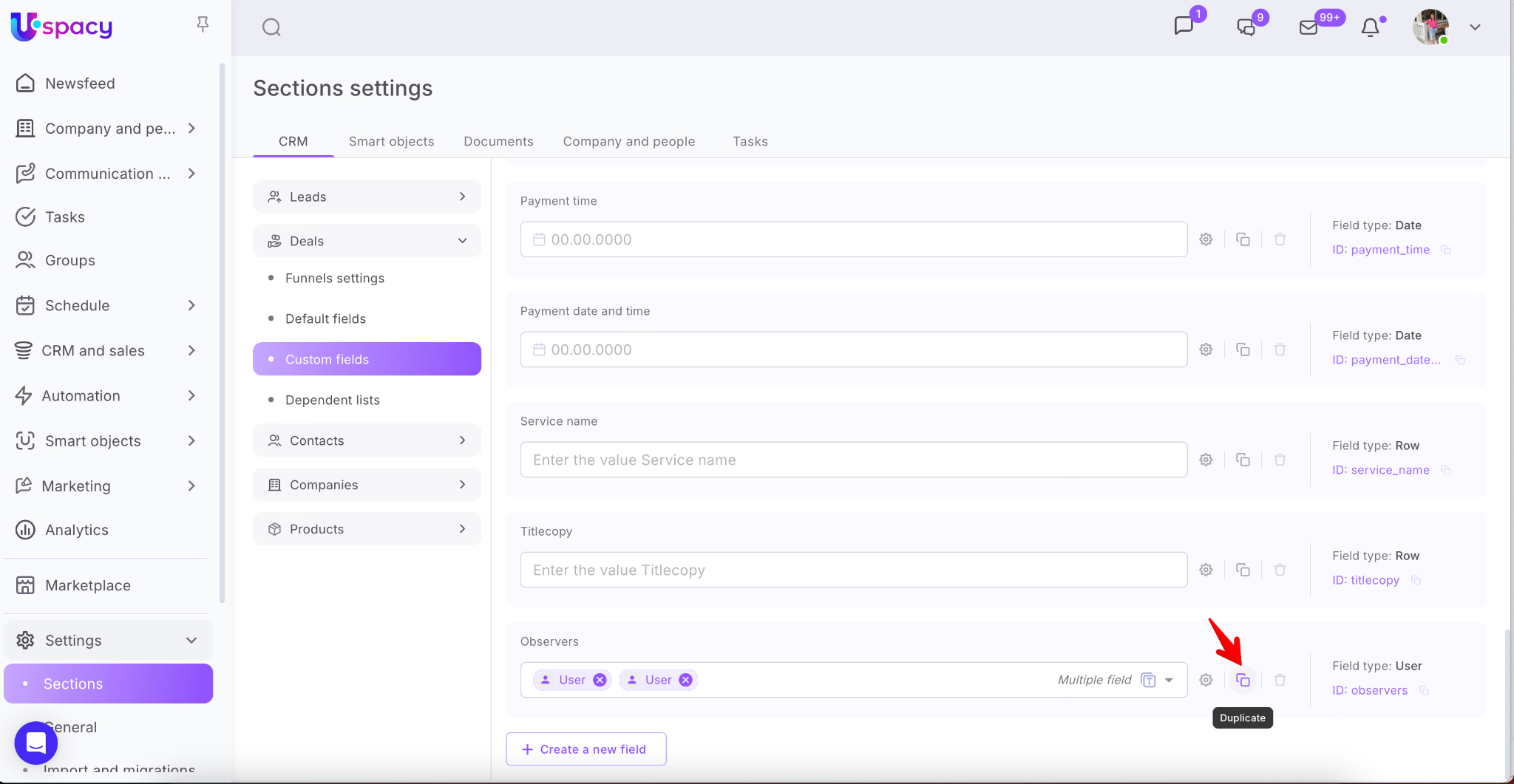
Task: Open the support chat widget bubble
Action: (x=35, y=743)
